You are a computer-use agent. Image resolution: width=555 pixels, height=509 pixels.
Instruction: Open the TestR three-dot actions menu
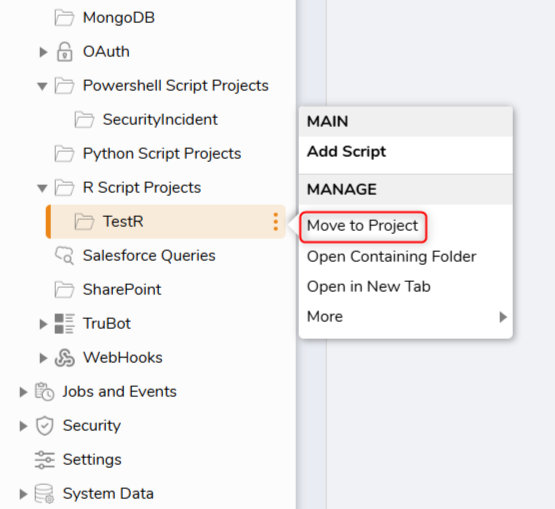coord(275,222)
